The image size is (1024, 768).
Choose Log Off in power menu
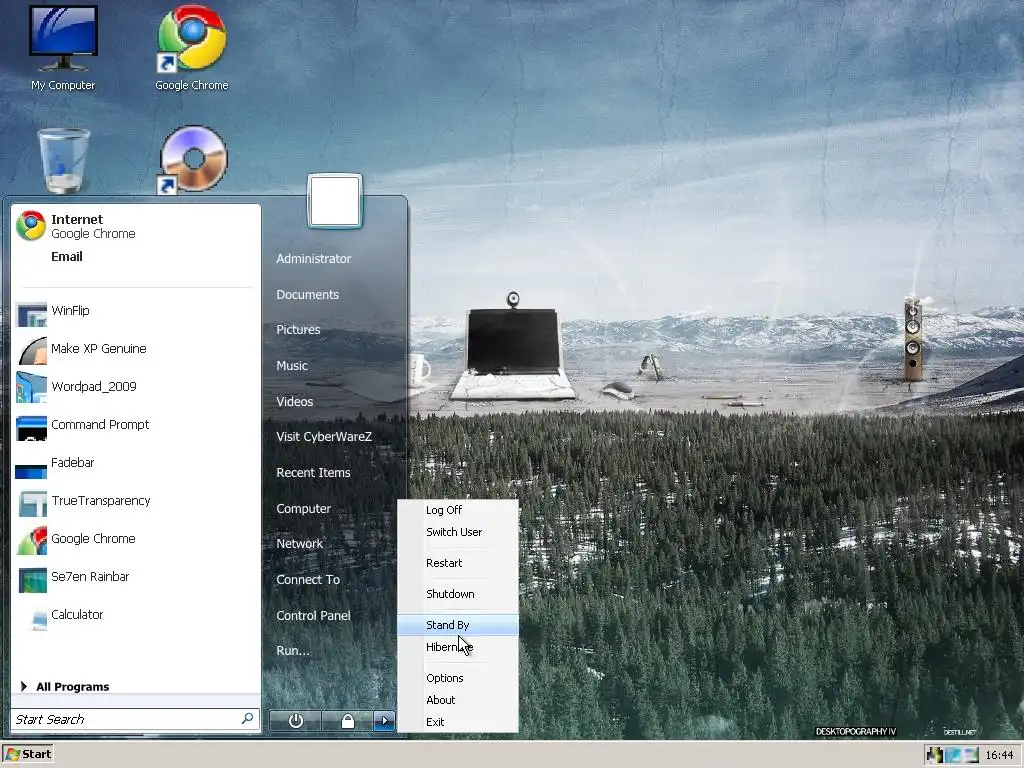pos(458,510)
